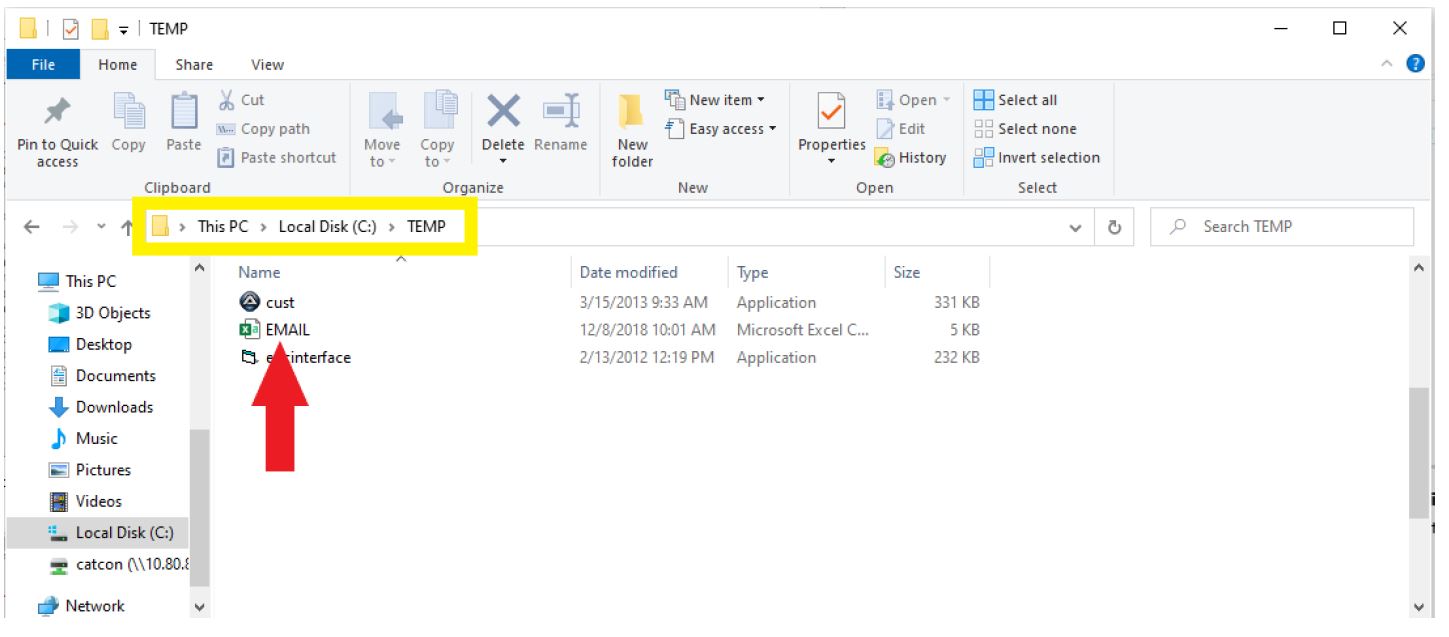Viewport: 1449px width, 637px height.
Task: Click Pin to Quick access icon
Action: coord(57,112)
